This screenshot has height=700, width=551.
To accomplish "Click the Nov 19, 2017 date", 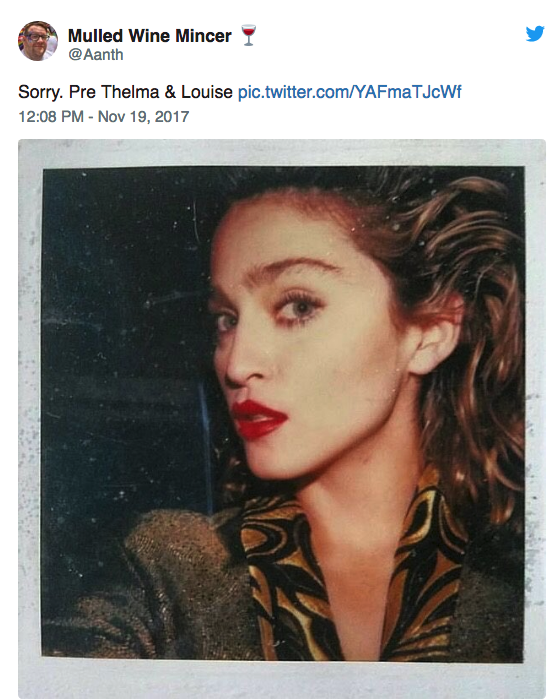I will pyautogui.click(x=143, y=117).
